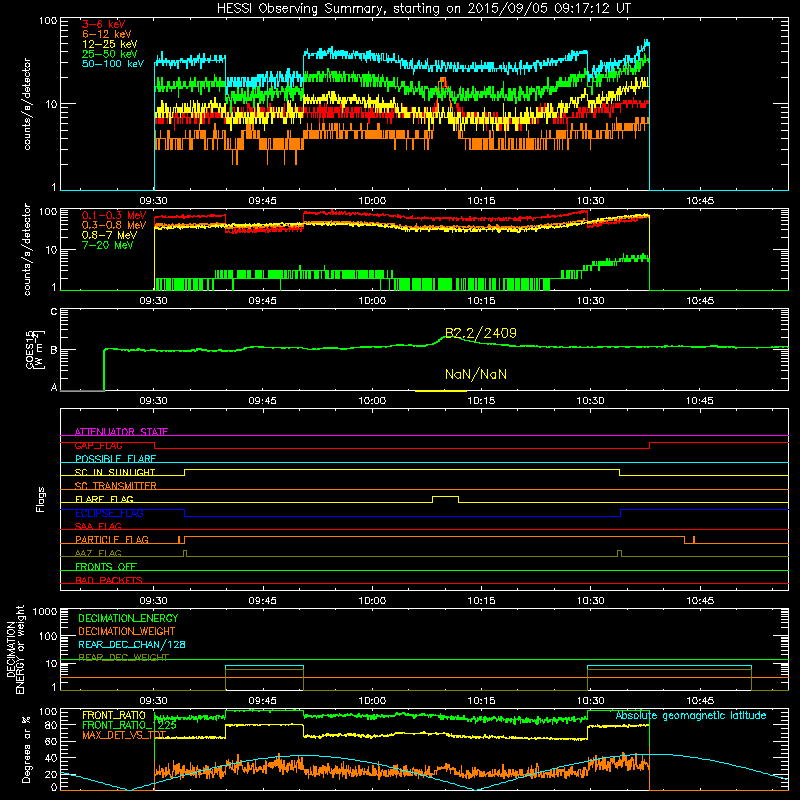Click the Absolute geomagnetic latitude label
This screenshot has width=800, height=800.
point(691,715)
